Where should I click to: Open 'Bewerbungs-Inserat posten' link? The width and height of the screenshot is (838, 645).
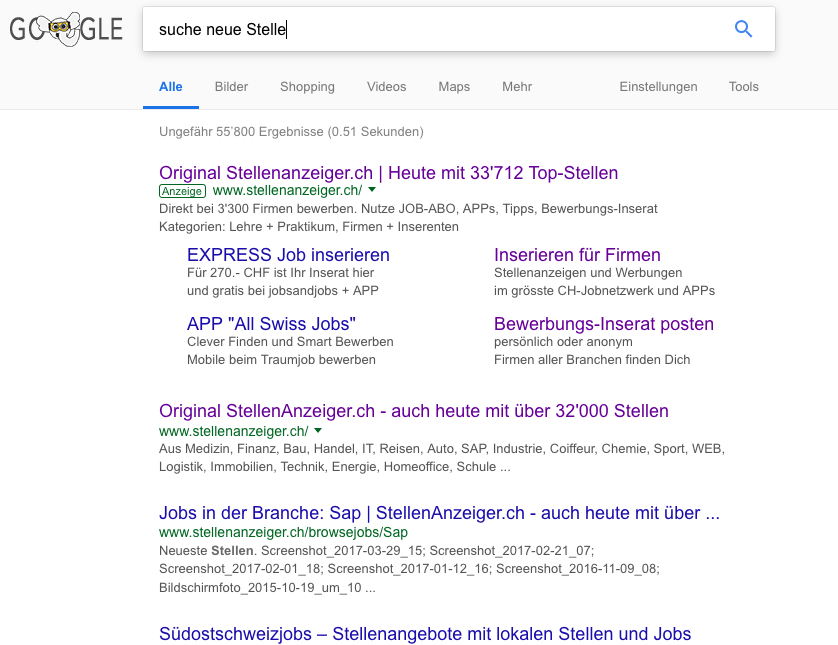(604, 324)
